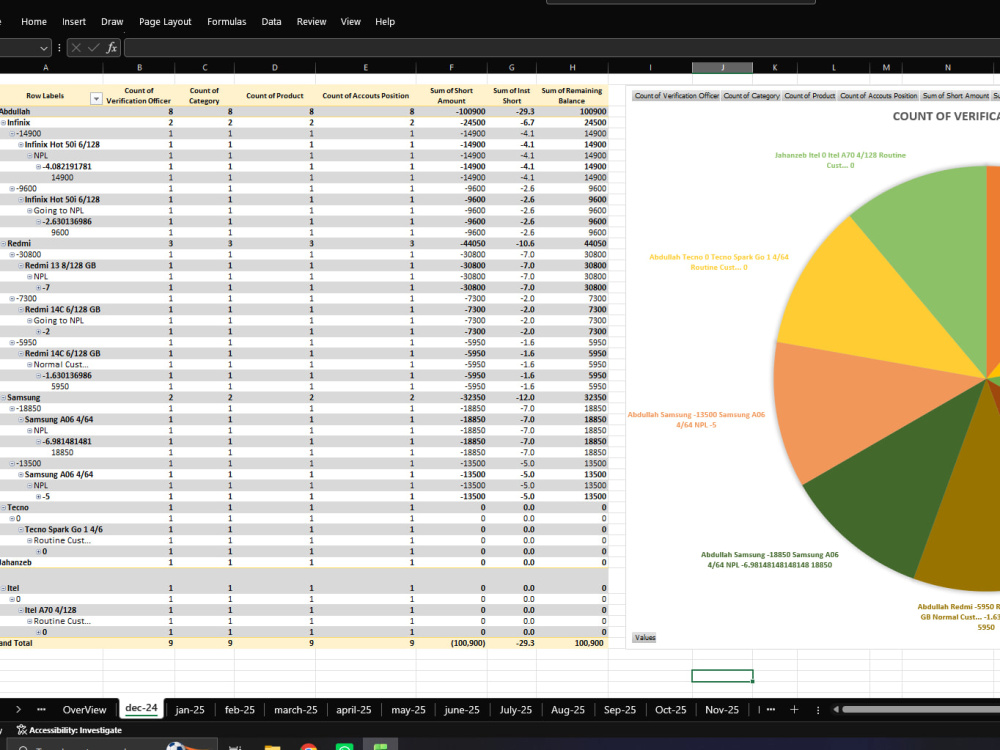Screen dimensions: 1000x750
Task: Click the three-dot handle beside the name box
Action: point(59,48)
